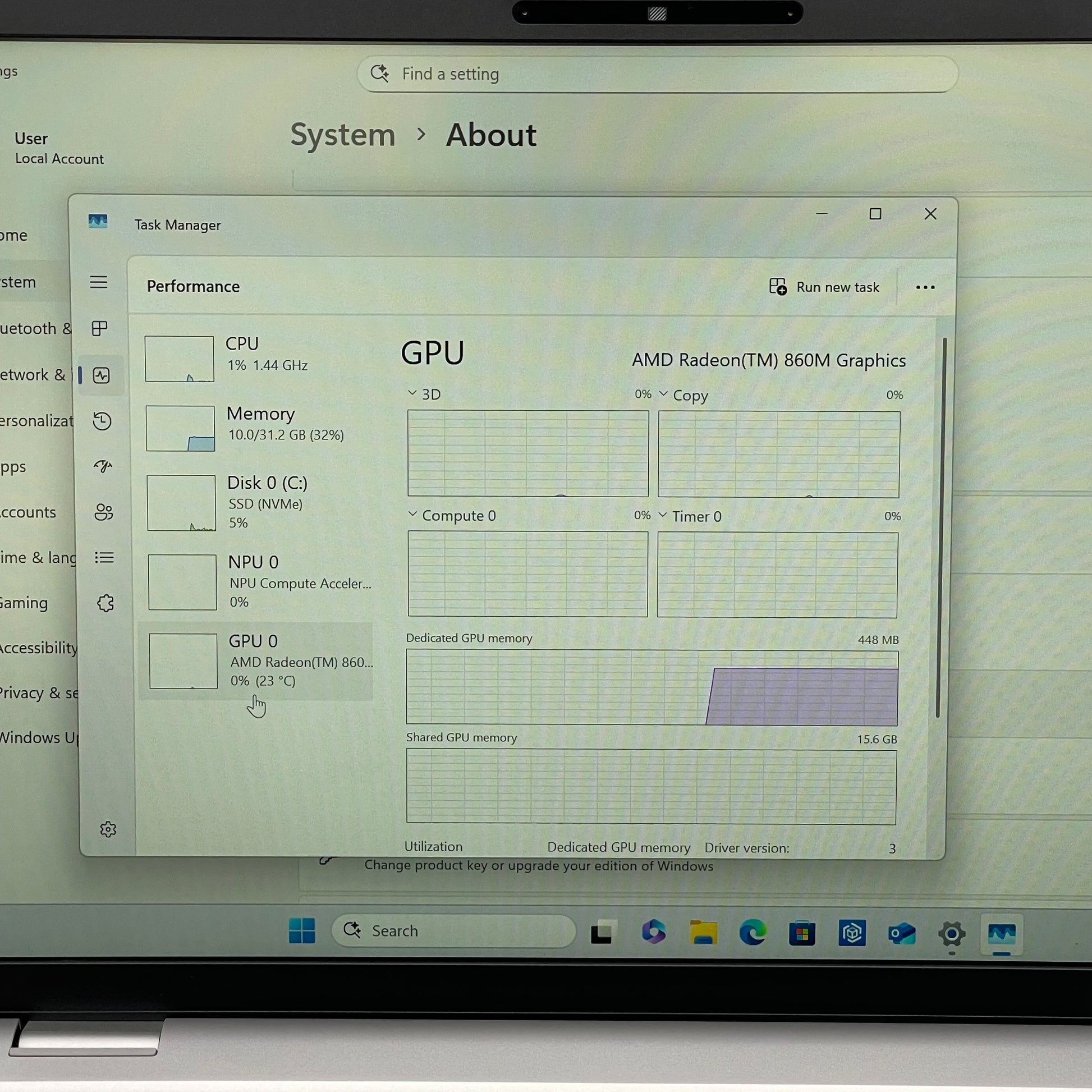Open Task Manager settings gear
This screenshot has height=1092, width=1092.
(x=108, y=829)
